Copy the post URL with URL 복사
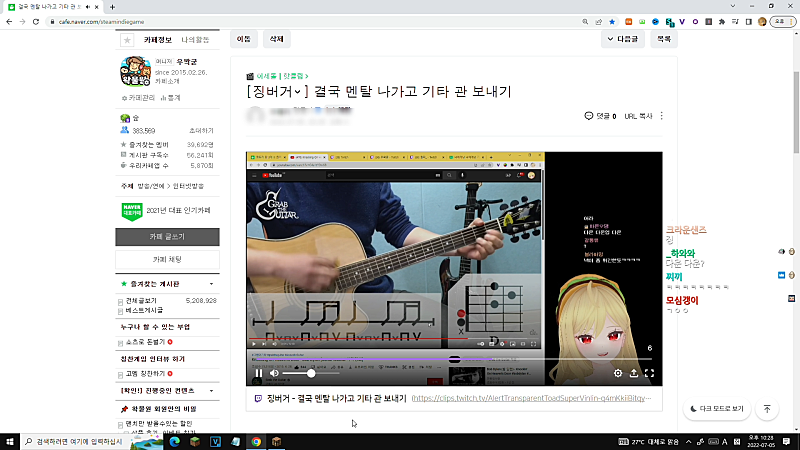 click(638, 116)
